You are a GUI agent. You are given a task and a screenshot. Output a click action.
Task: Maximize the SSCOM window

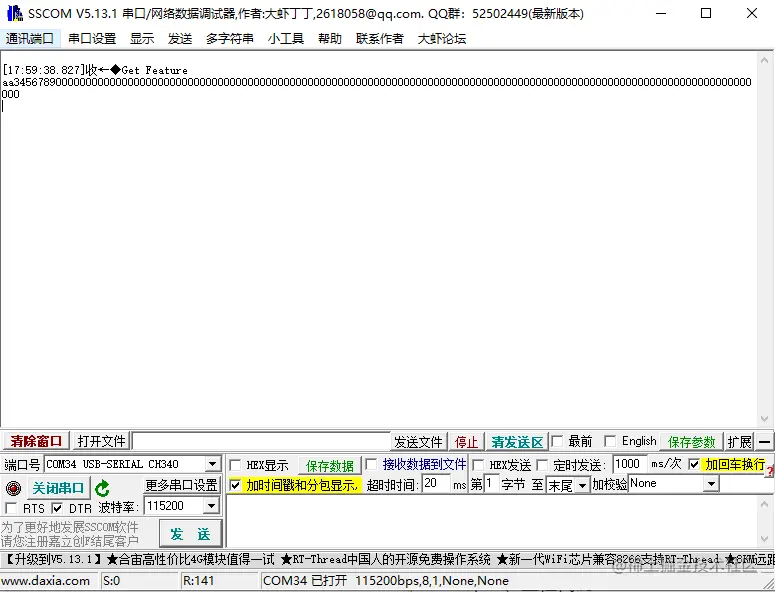tap(706, 13)
